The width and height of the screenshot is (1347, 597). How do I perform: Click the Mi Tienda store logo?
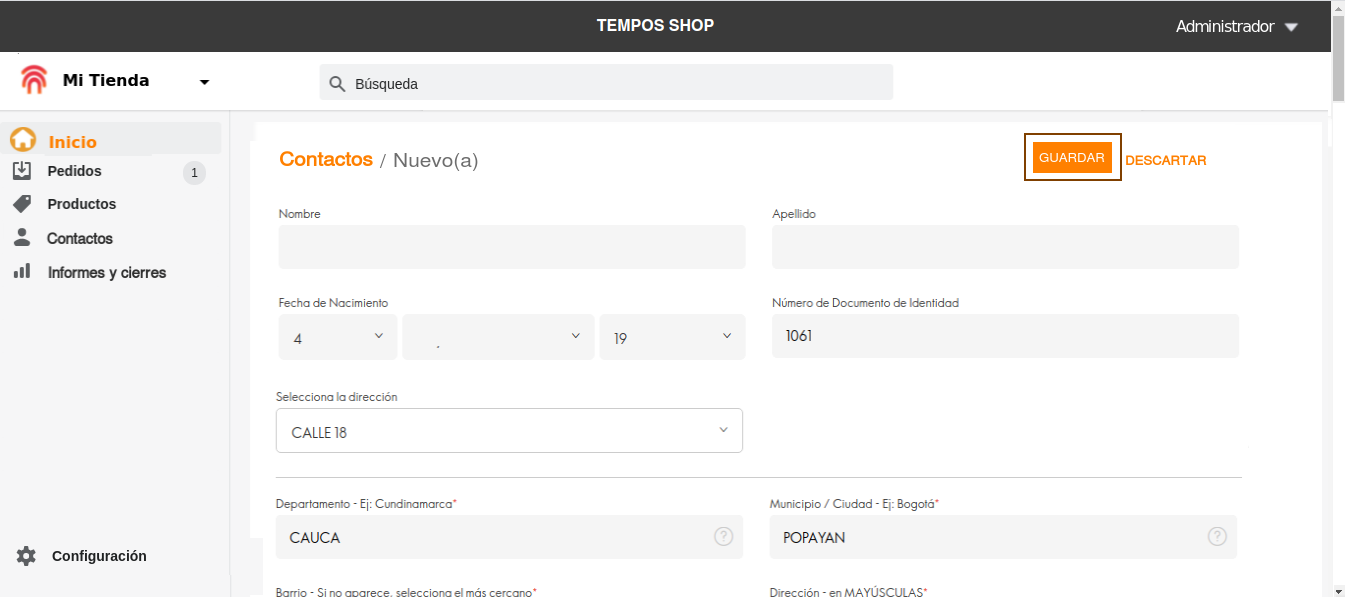point(34,80)
